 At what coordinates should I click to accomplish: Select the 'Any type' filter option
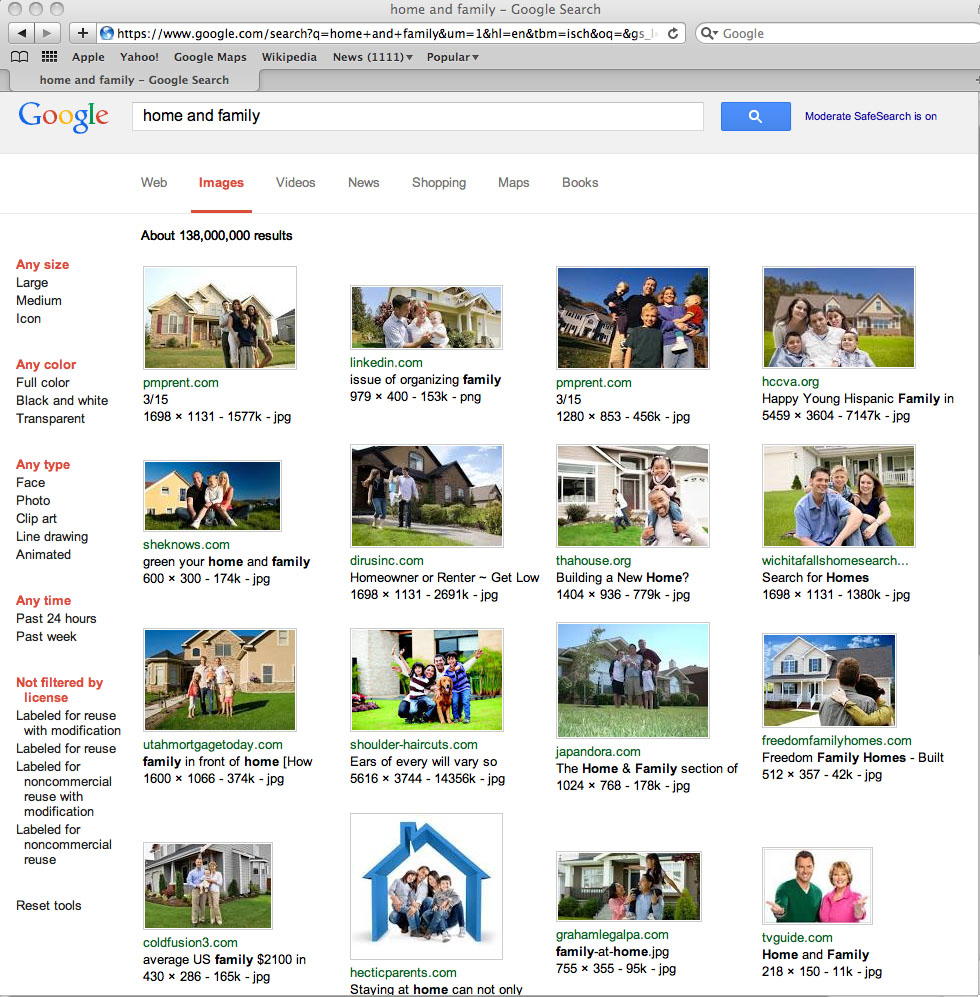[43, 465]
